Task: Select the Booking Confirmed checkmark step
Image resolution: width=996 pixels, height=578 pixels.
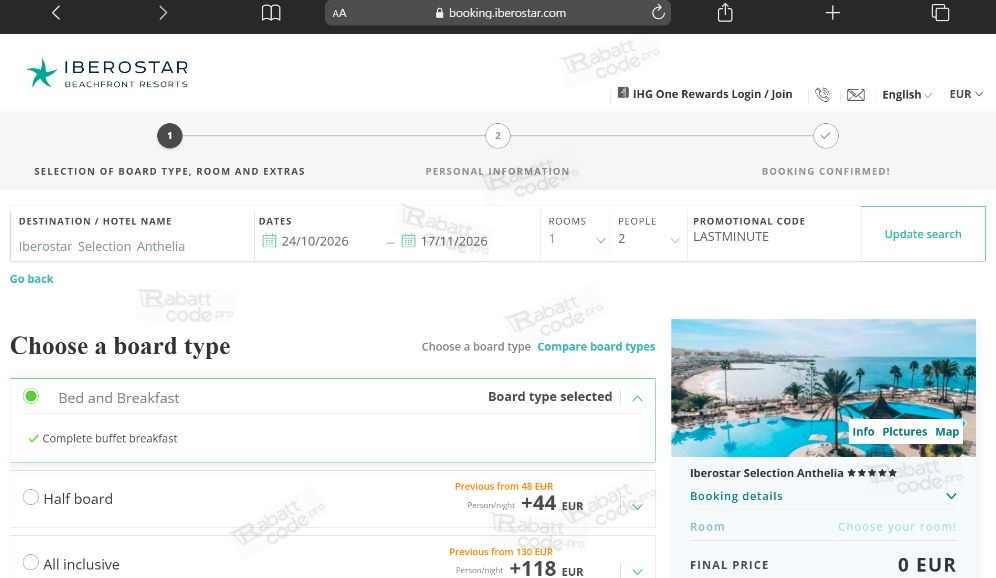Action: (826, 135)
